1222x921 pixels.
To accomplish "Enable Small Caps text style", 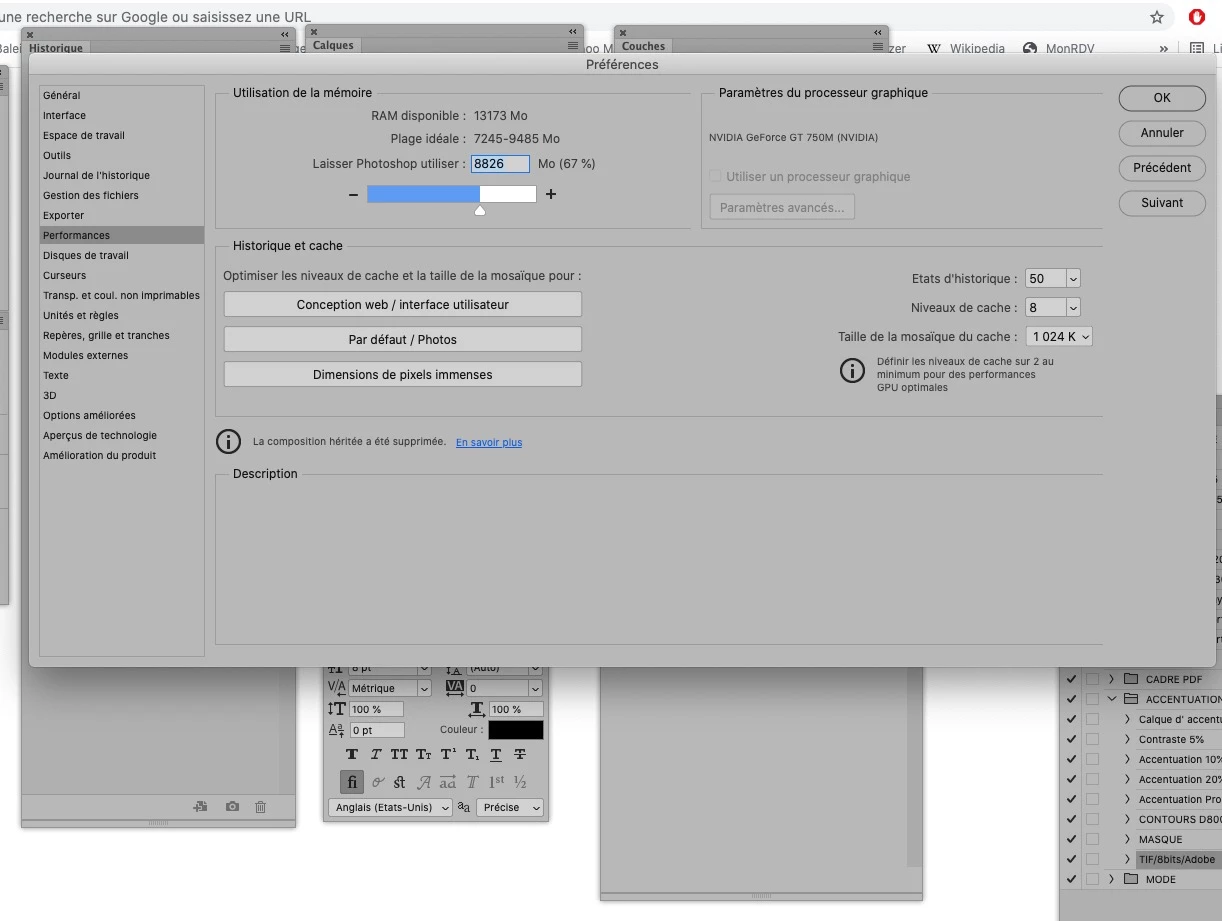I will [424, 755].
